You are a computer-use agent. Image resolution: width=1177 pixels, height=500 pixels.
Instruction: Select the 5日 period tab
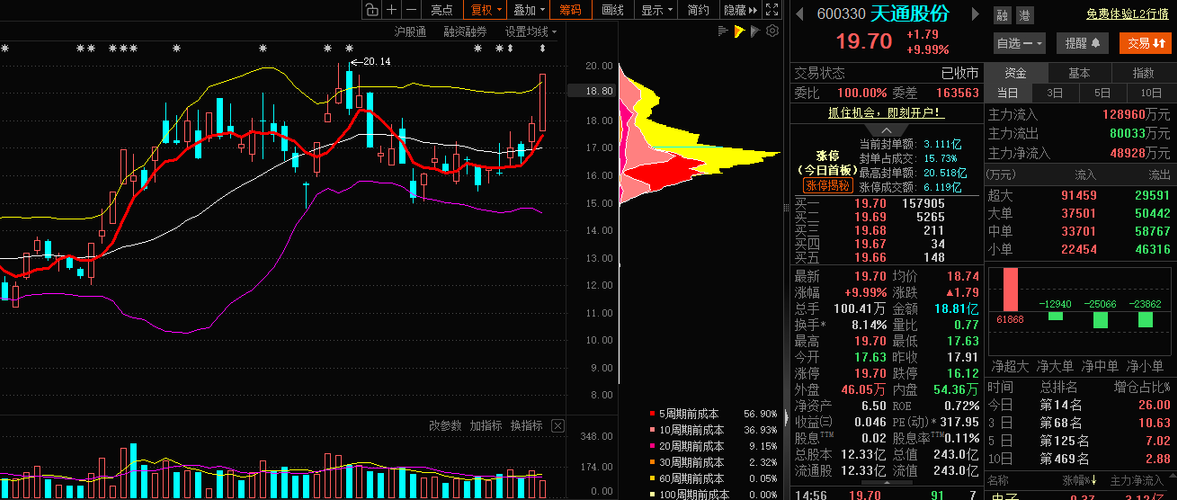1103,93
